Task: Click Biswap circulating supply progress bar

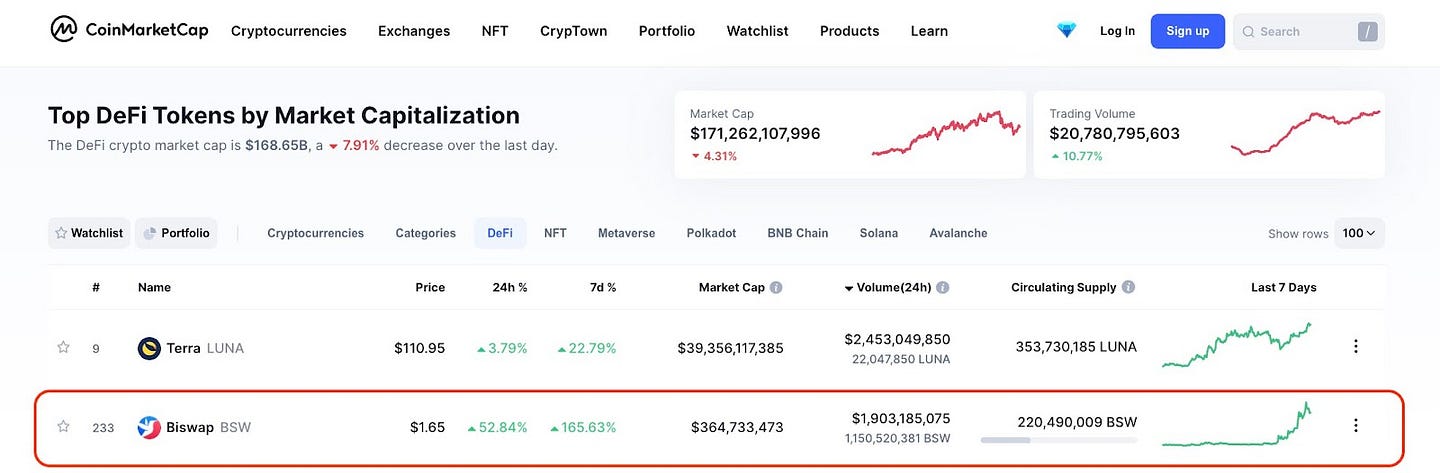Action: 1059,439
